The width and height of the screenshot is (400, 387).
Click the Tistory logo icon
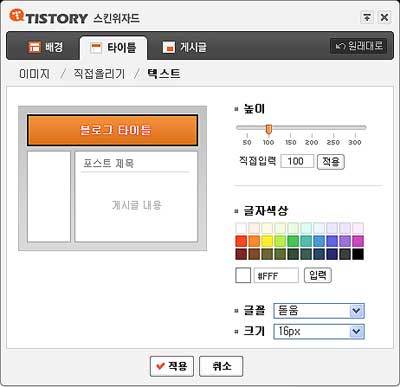point(17,15)
